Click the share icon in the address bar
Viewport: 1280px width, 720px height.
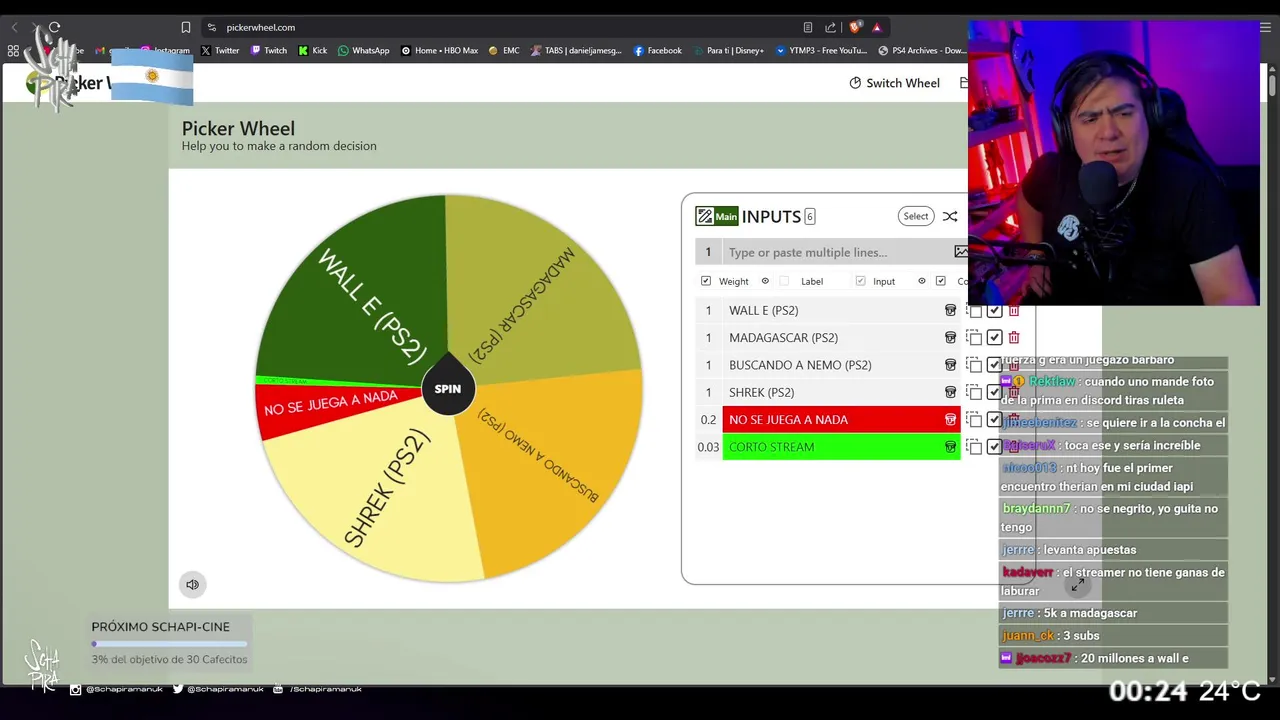coord(831,27)
